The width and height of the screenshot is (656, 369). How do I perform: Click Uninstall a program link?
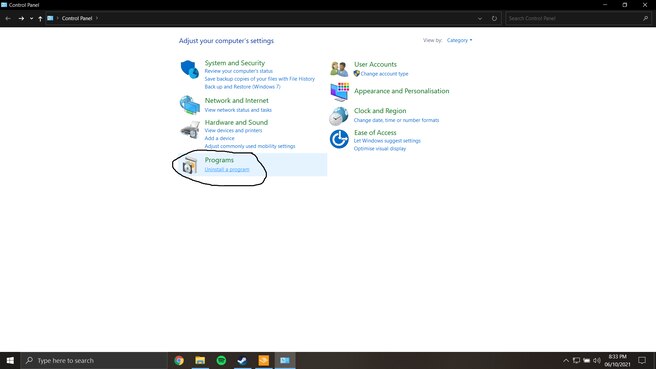227,169
